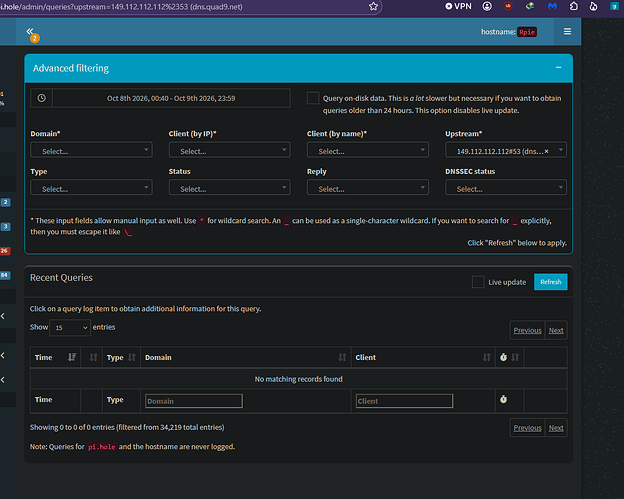Bookmark this page with the star icon

point(373,6)
